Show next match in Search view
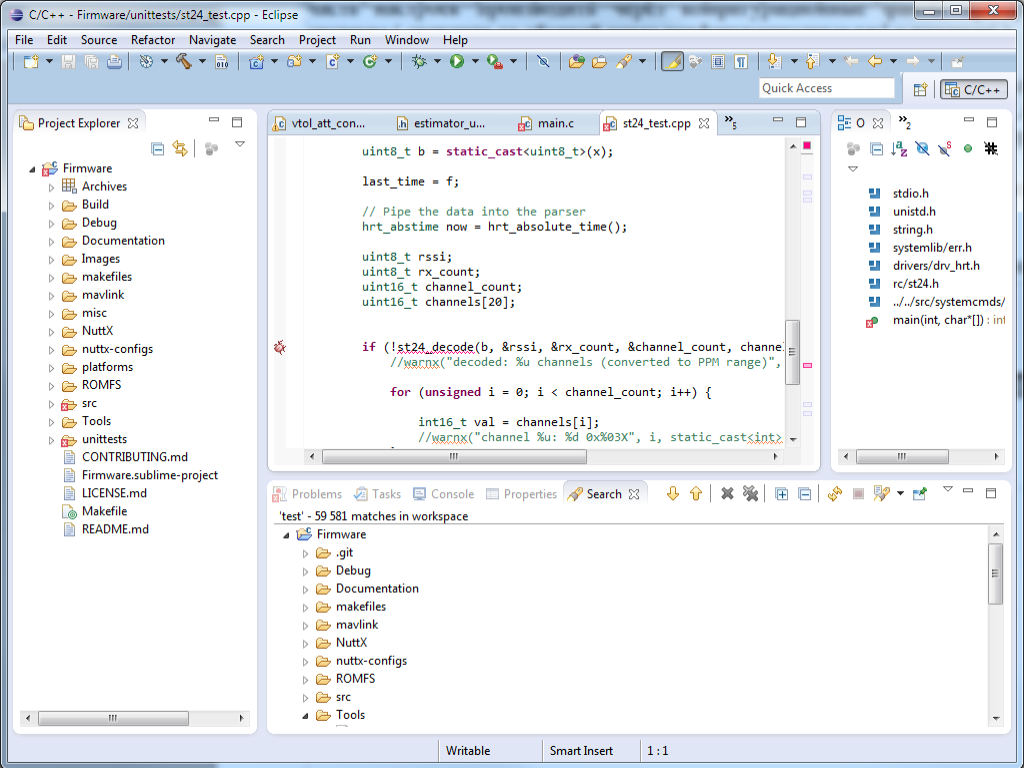The height and width of the screenshot is (768, 1024). (673, 494)
